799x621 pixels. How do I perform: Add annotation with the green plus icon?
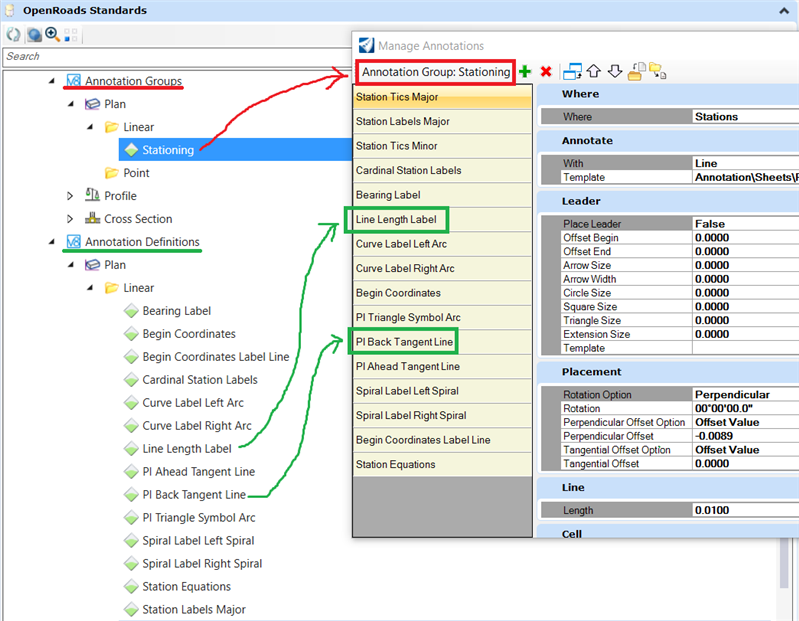pos(525,71)
